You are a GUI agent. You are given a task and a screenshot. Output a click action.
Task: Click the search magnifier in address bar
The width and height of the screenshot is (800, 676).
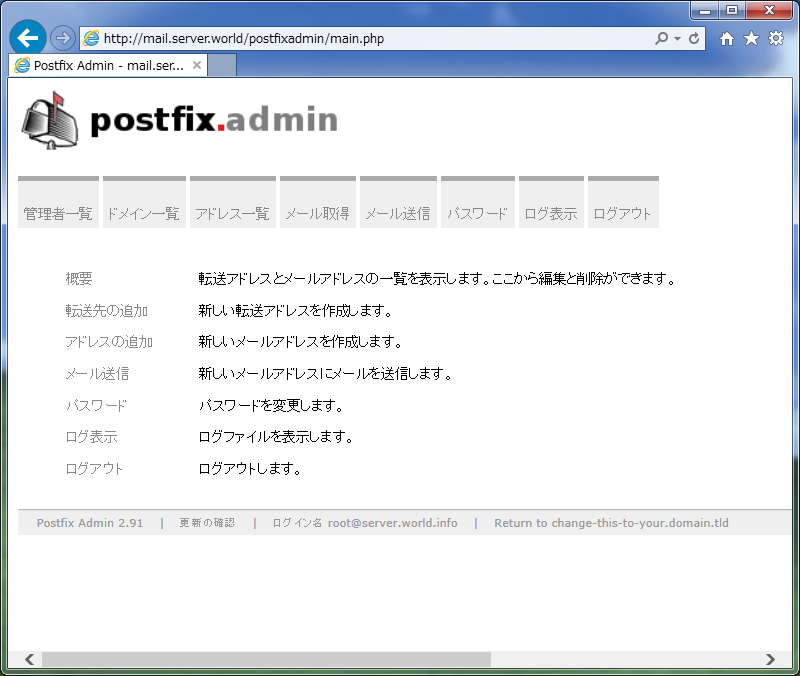click(661, 38)
